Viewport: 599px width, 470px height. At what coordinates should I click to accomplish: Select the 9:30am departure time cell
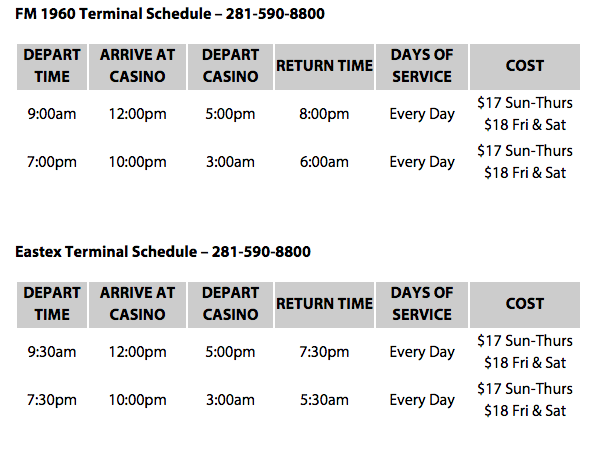click(x=52, y=352)
